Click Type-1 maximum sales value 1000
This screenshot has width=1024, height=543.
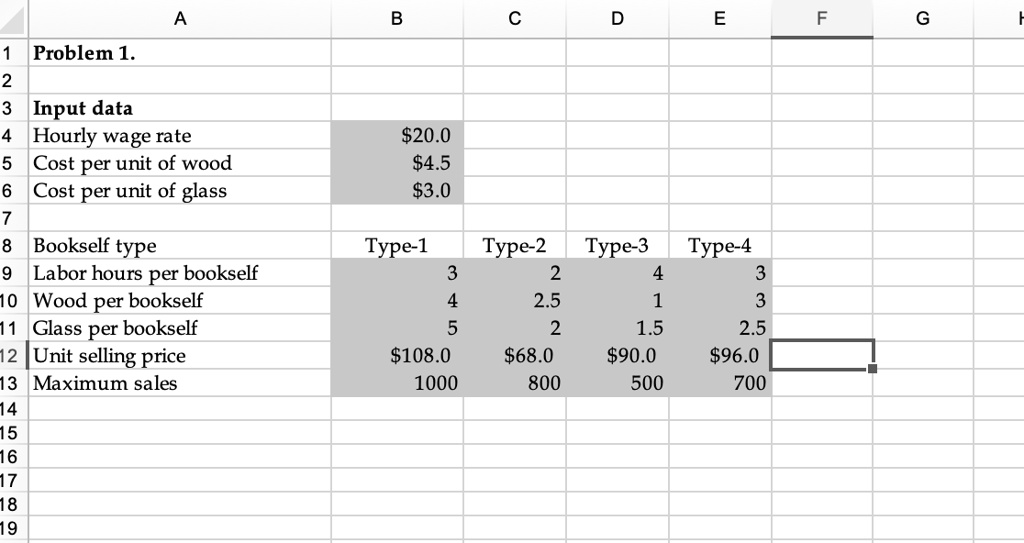[x=397, y=382]
